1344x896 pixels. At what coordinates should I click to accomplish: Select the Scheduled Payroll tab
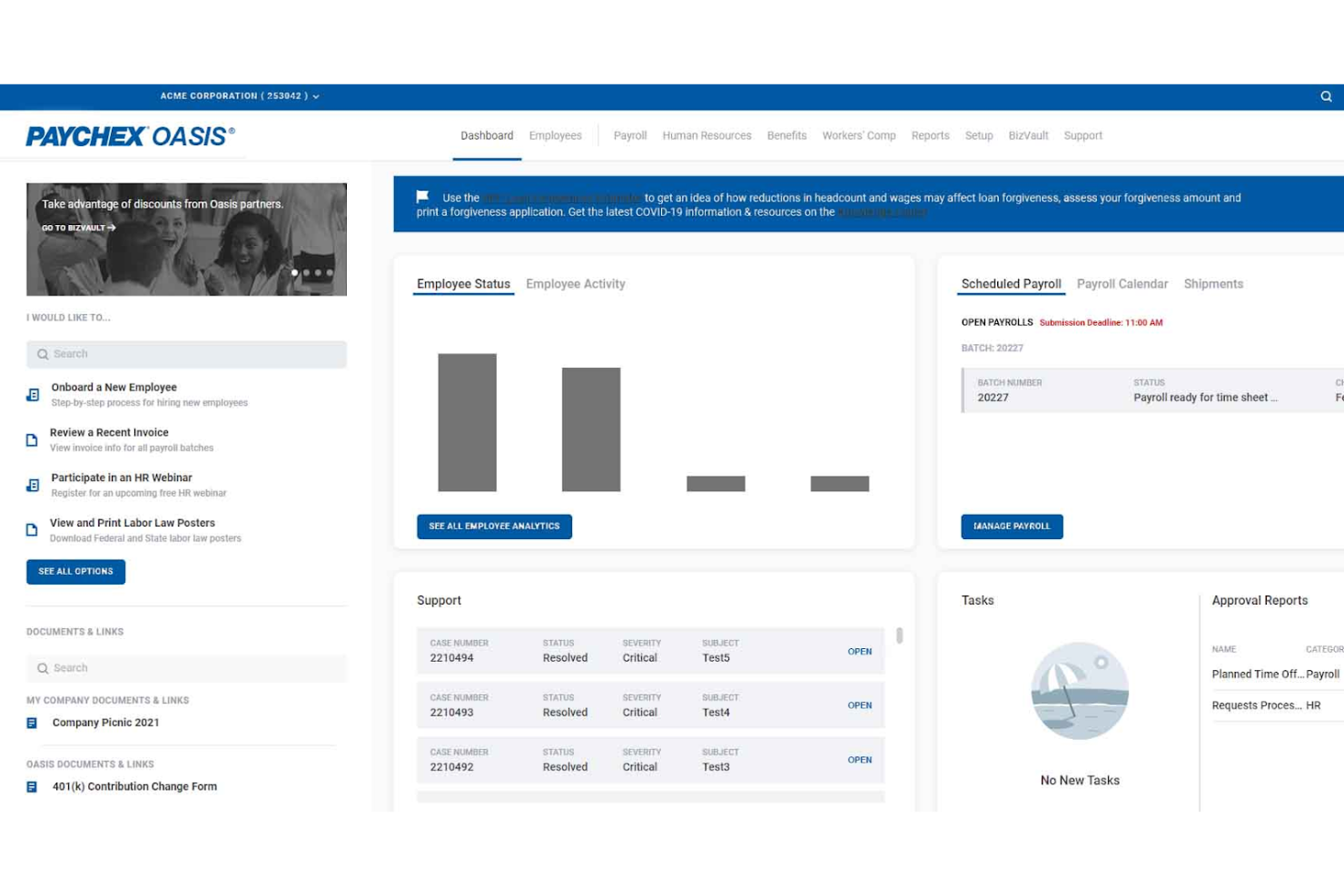(1011, 284)
